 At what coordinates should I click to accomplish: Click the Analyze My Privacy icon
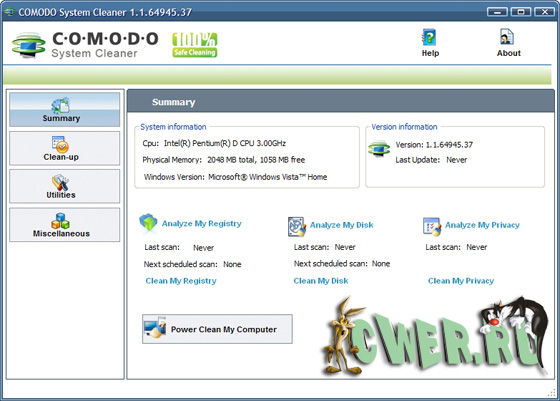pos(432,226)
